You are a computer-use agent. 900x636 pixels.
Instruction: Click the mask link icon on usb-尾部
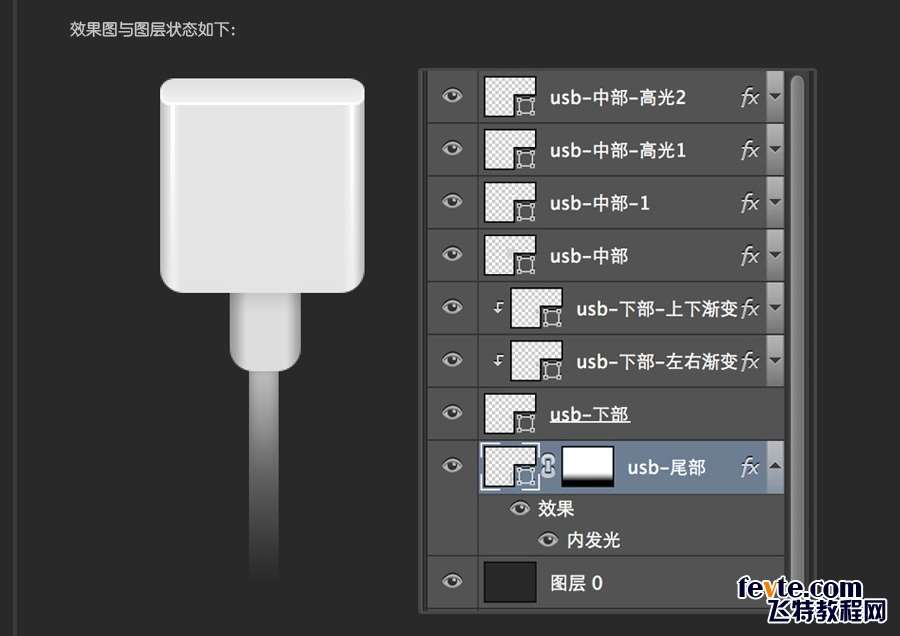pos(549,466)
